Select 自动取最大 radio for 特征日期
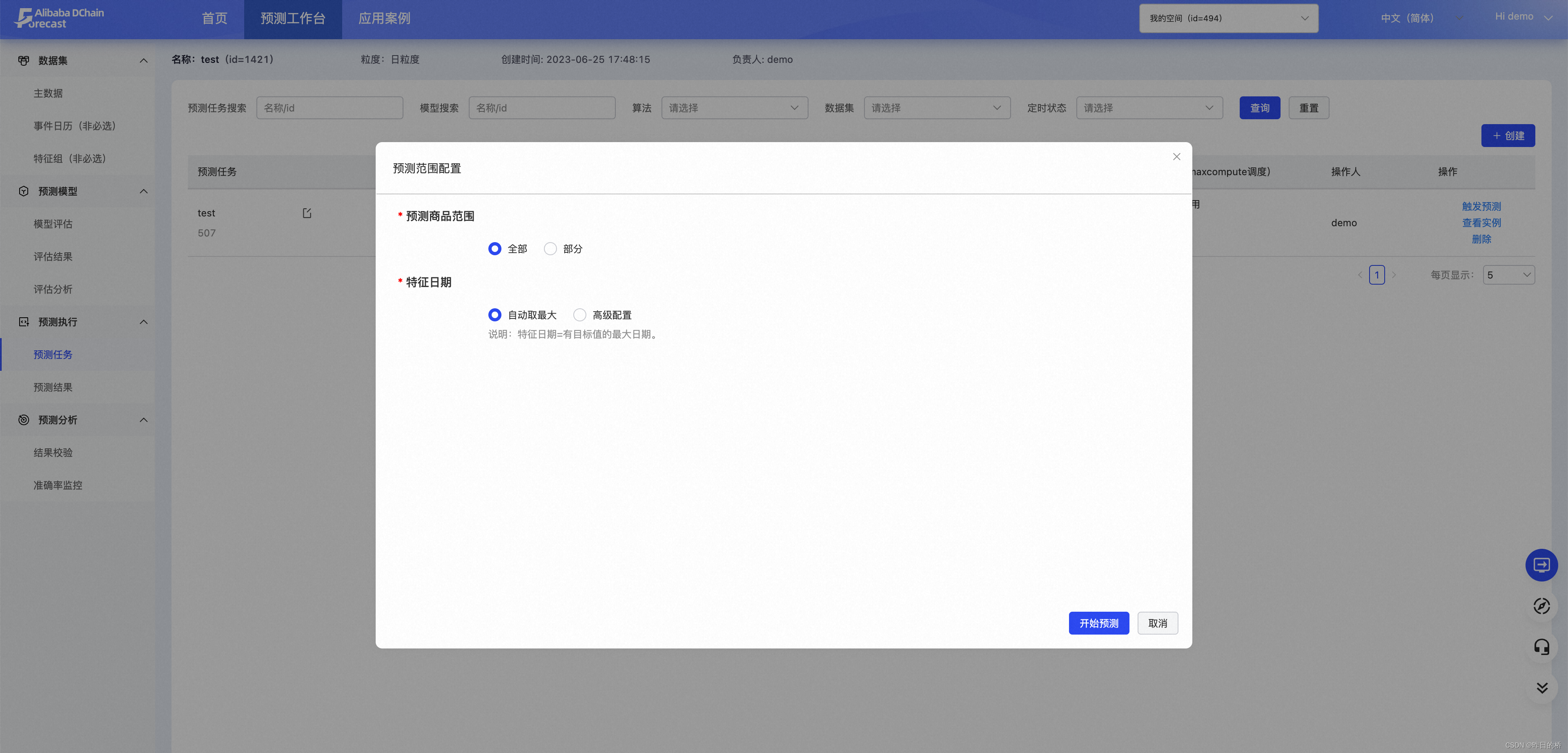The width and height of the screenshot is (1568, 753). point(494,315)
